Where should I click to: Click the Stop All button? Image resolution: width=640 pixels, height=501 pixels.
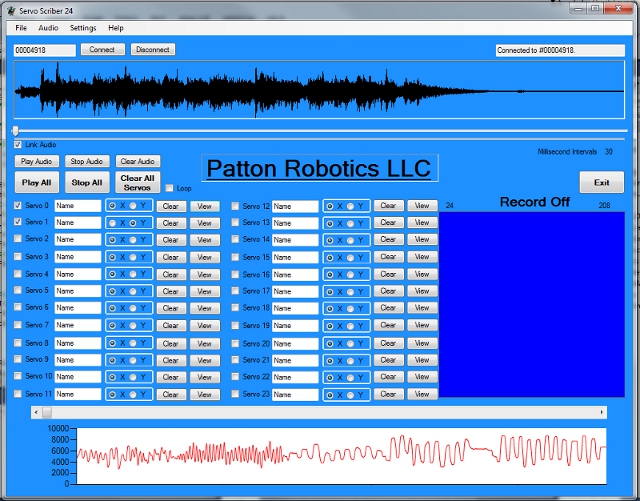(x=87, y=182)
